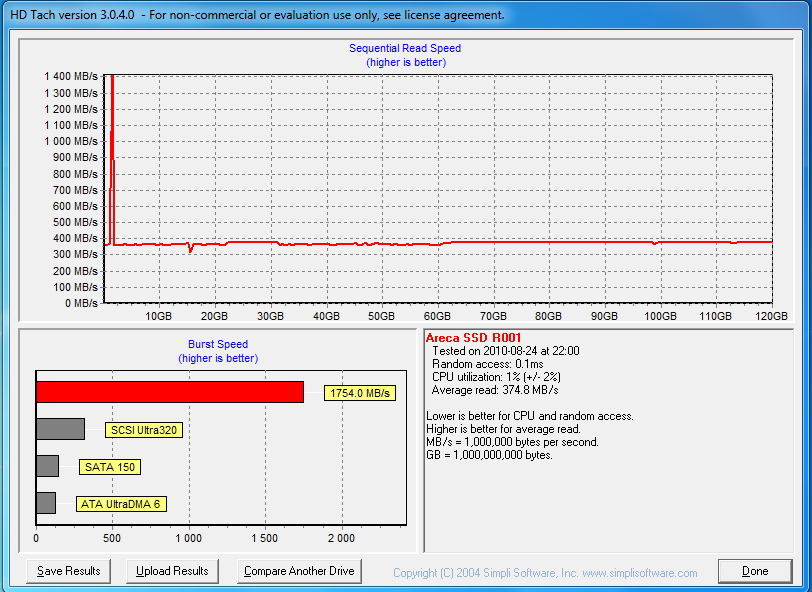Click the Burst Speed chart title
Viewport: 812px width, 592px height.
[218, 344]
